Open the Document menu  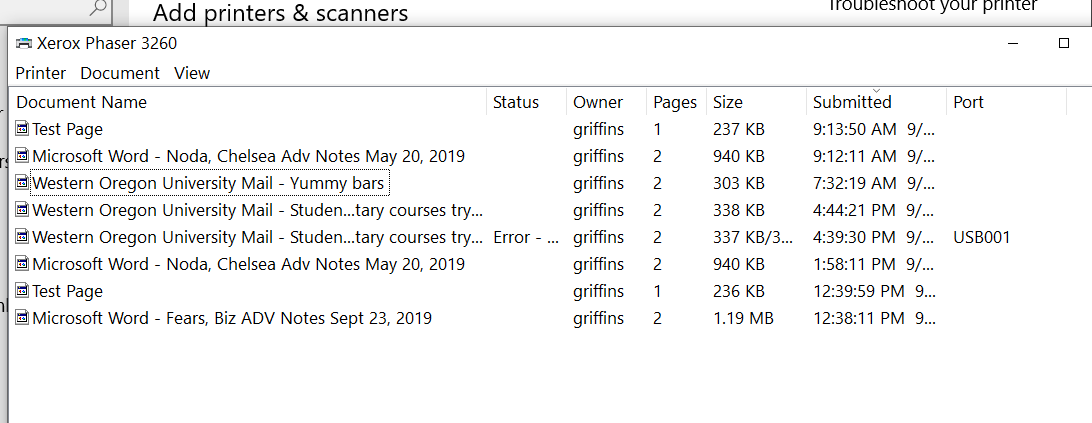click(x=120, y=73)
